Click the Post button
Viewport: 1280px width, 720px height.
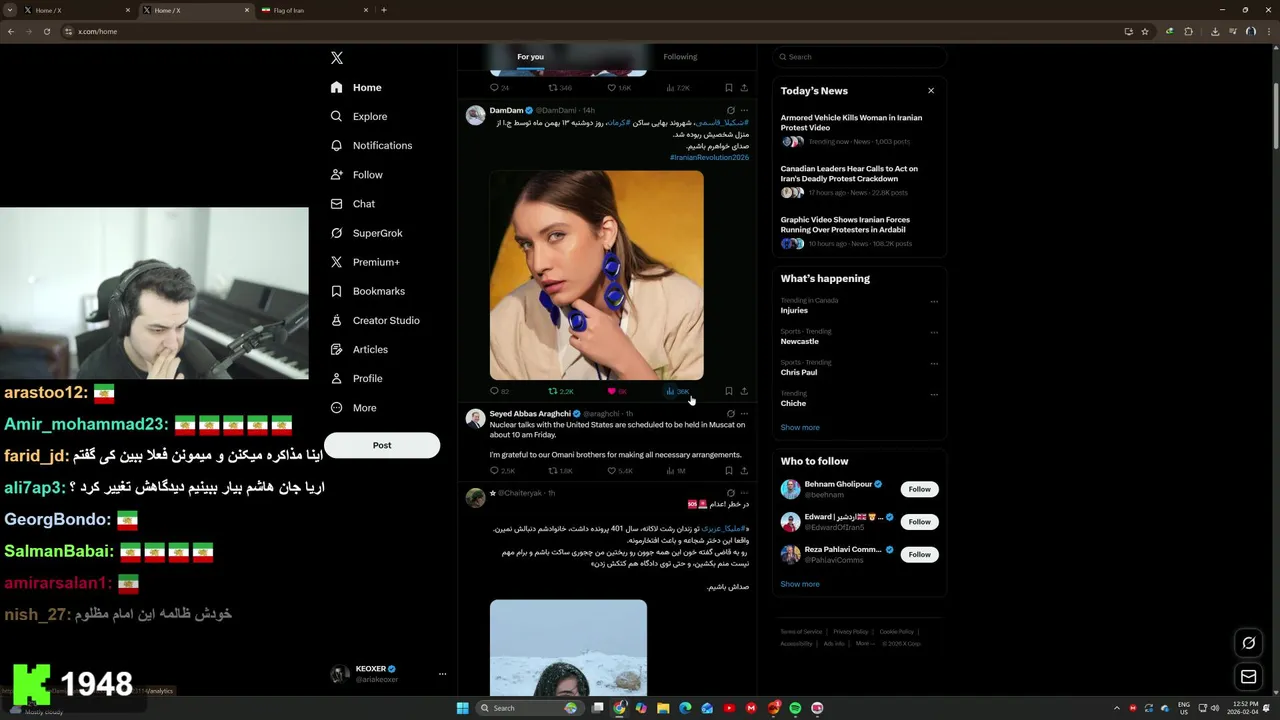click(382, 445)
